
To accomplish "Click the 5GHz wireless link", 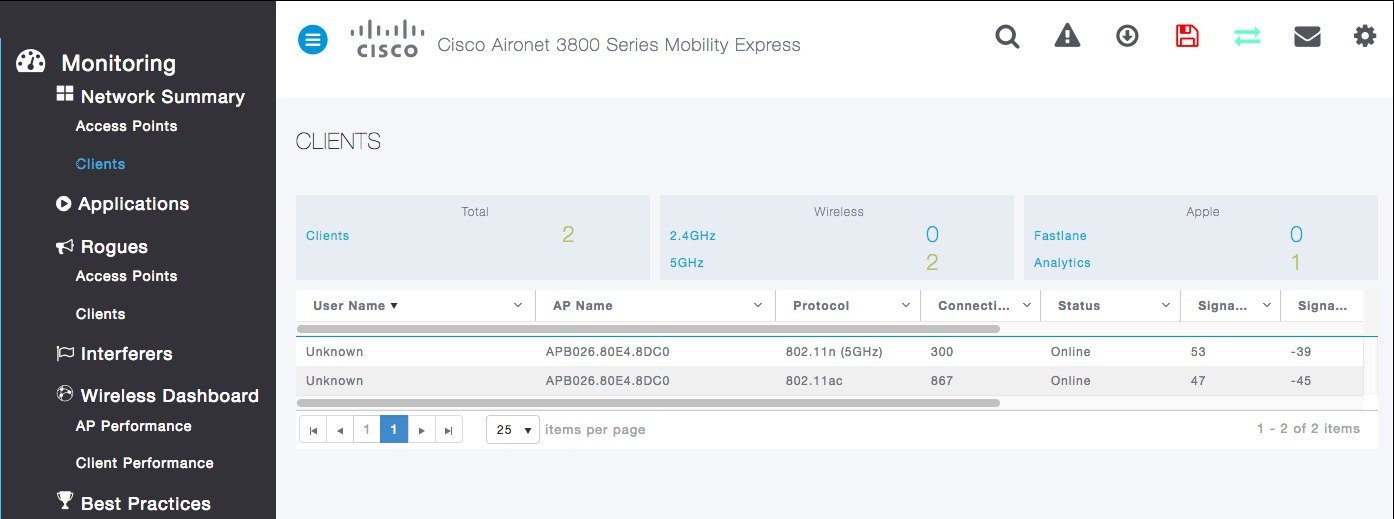I will [x=687, y=263].
